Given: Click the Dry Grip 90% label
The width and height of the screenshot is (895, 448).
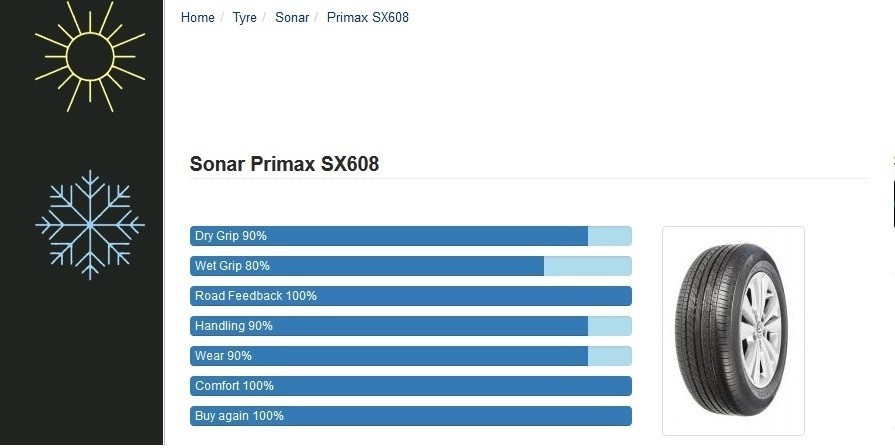Looking at the screenshot, I should tap(231, 236).
